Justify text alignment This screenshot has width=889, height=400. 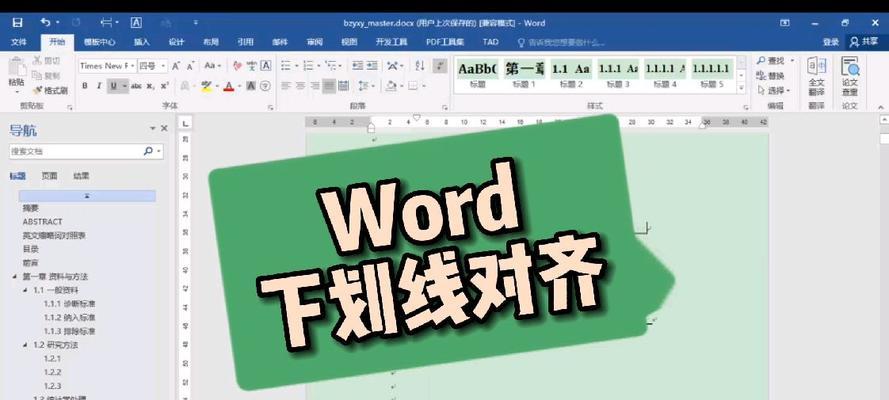(x=329, y=86)
